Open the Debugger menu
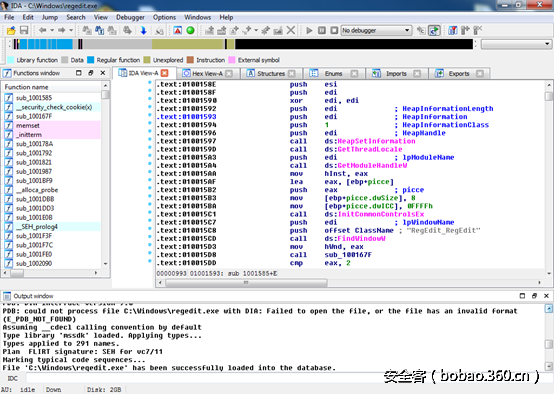Viewport: 554px width, 394px height. click(x=130, y=17)
